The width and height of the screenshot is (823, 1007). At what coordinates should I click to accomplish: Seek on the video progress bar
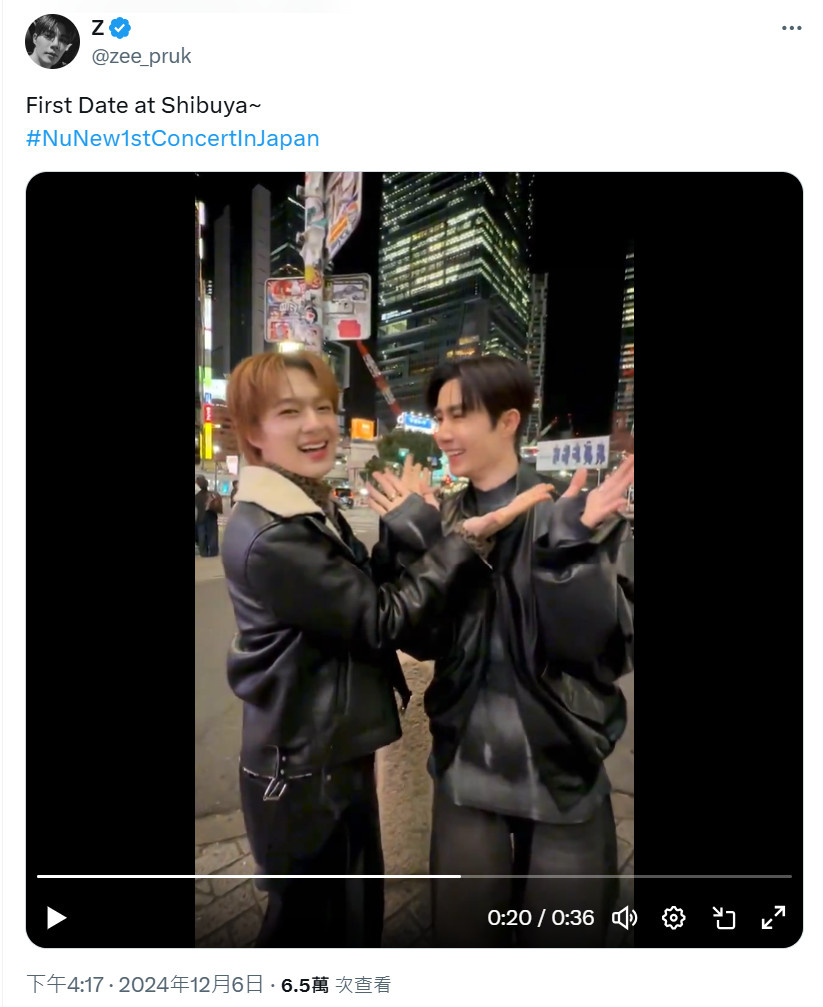tap(414, 876)
